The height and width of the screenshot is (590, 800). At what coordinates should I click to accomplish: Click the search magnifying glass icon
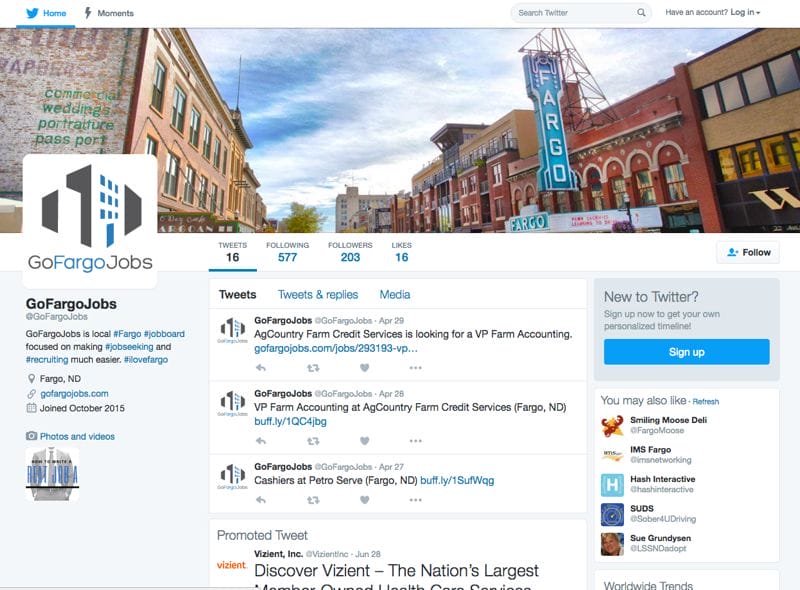point(641,13)
